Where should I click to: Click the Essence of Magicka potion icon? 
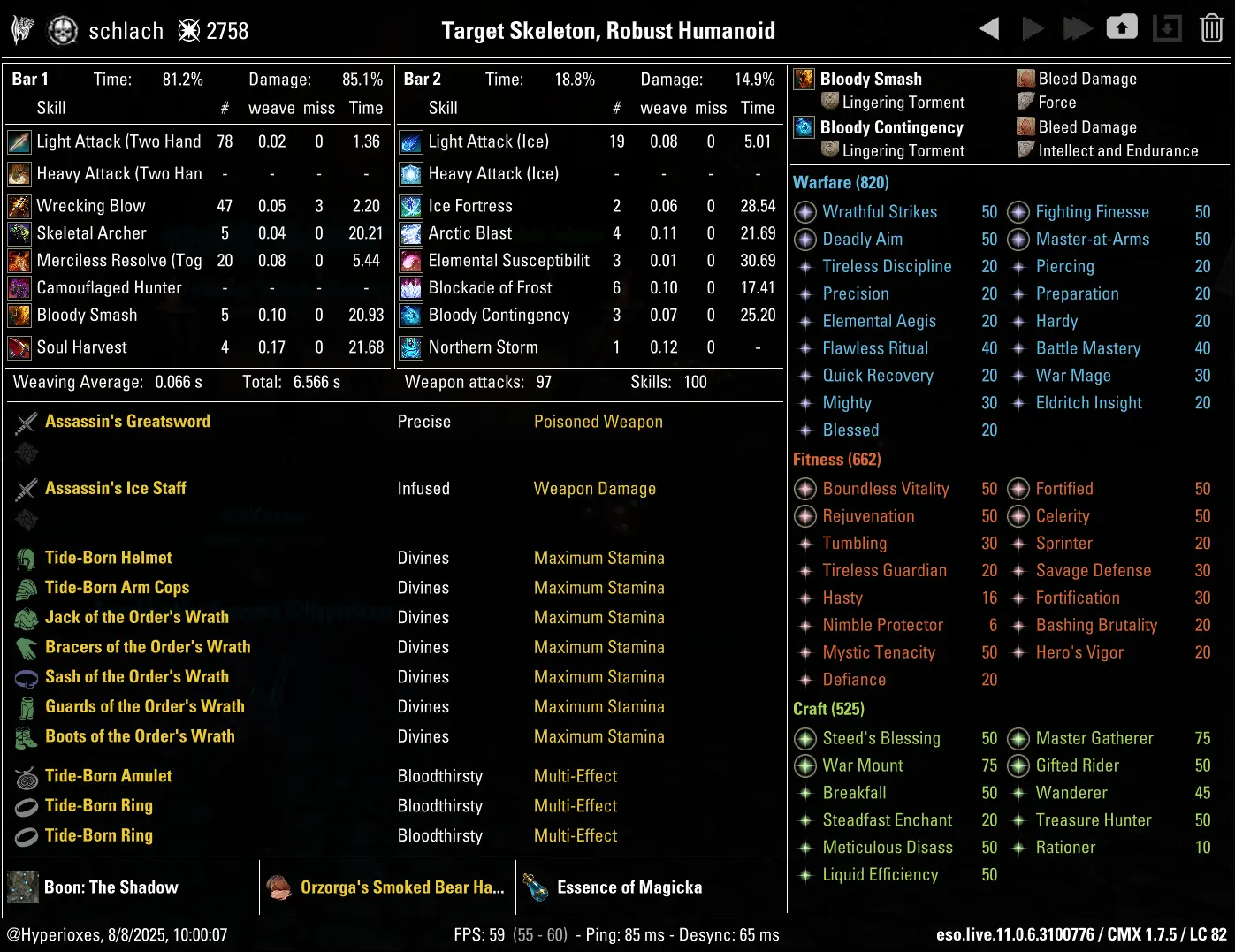coord(536,887)
